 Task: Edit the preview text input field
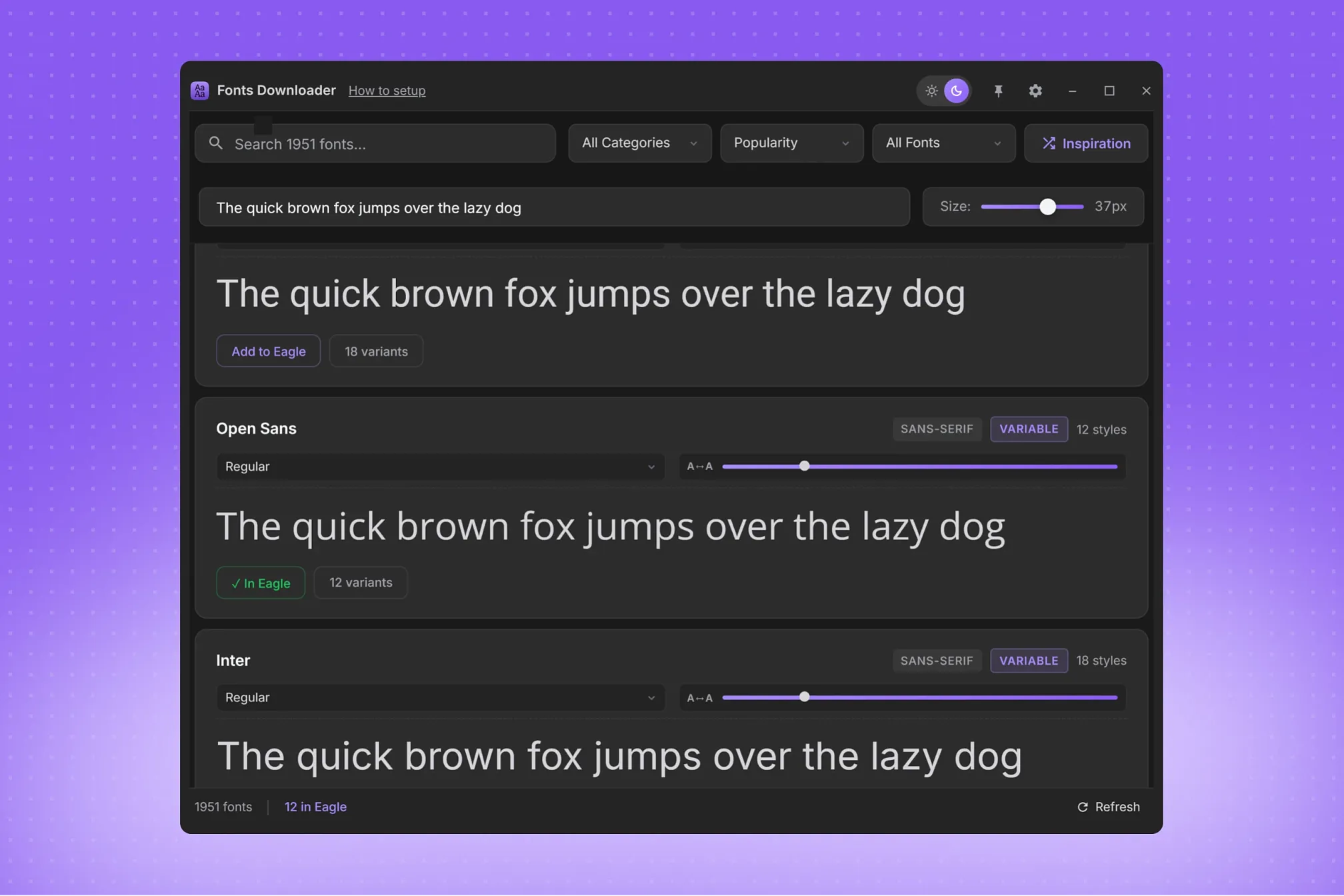554,207
